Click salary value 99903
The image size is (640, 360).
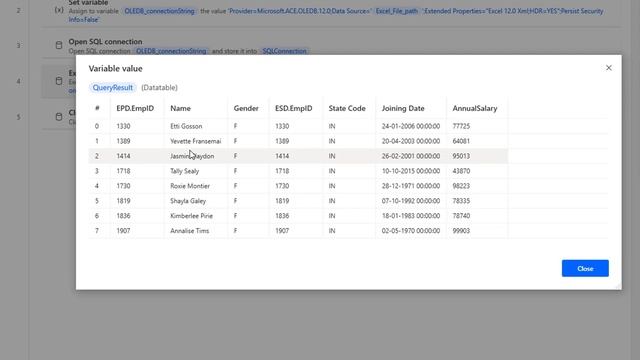[461, 231]
